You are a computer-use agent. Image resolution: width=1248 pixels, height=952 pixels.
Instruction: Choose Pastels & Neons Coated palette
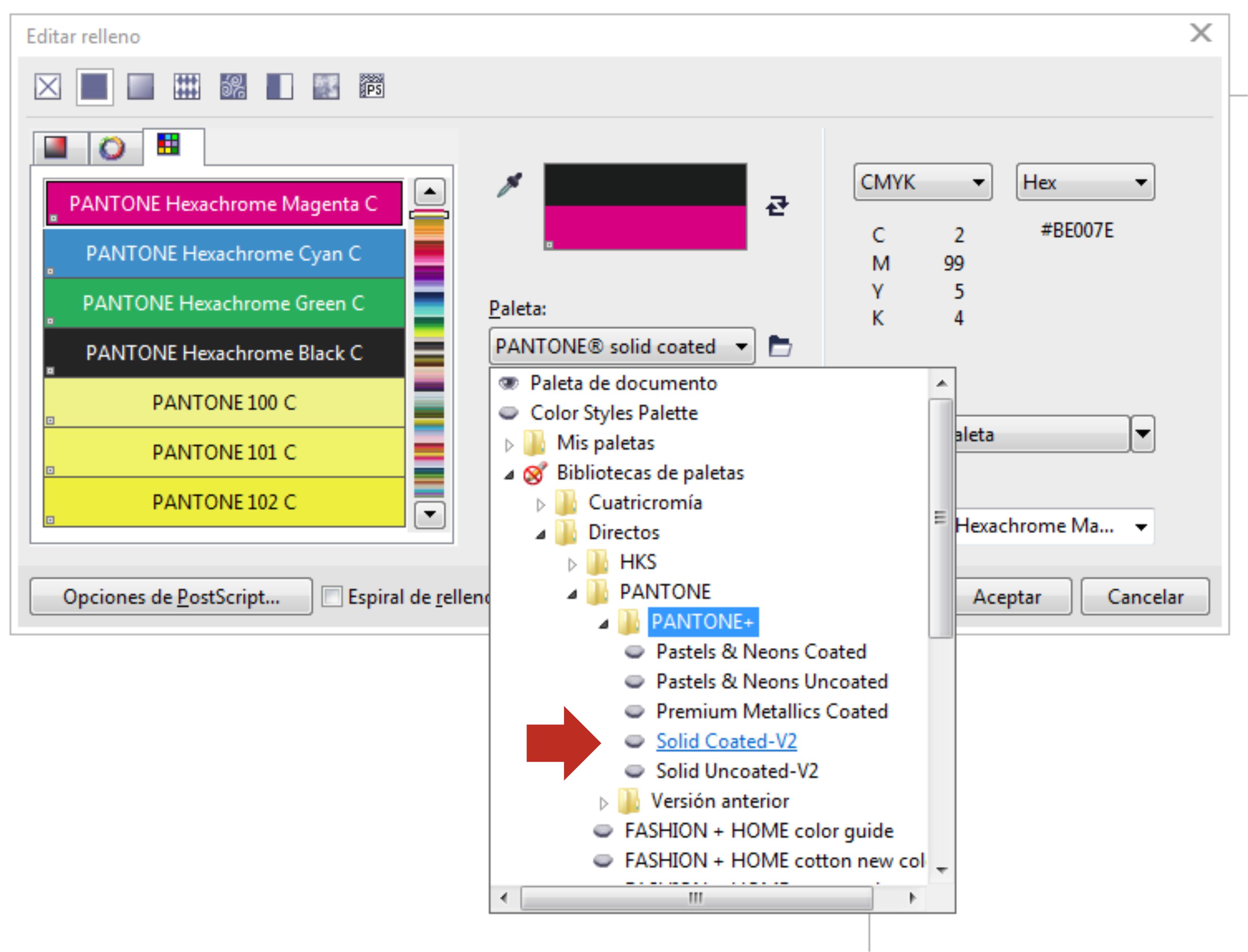click(761, 652)
